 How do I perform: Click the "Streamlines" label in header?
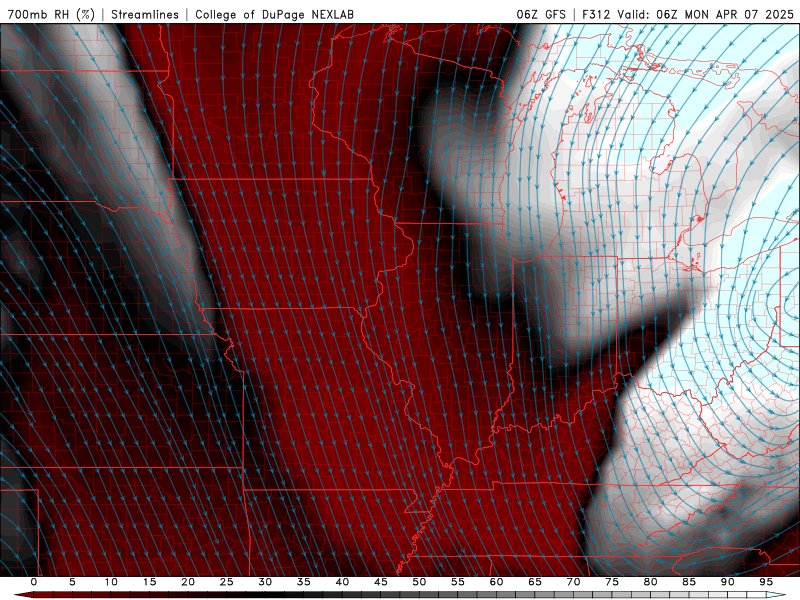pyautogui.click(x=145, y=14)
